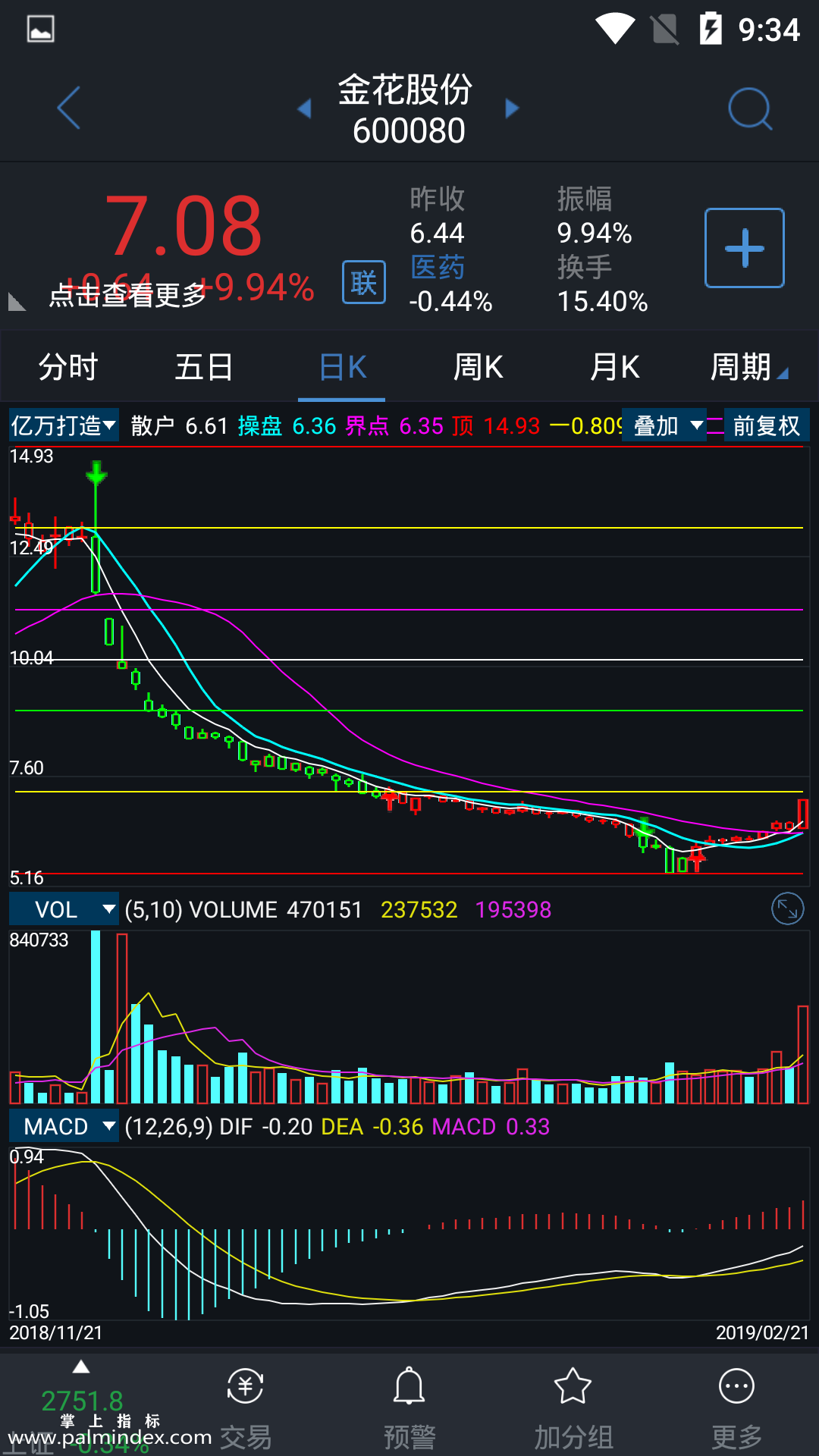Switch to previous stock with left triangle
The height and width of the screenshot is (1456, 819).
304,108
